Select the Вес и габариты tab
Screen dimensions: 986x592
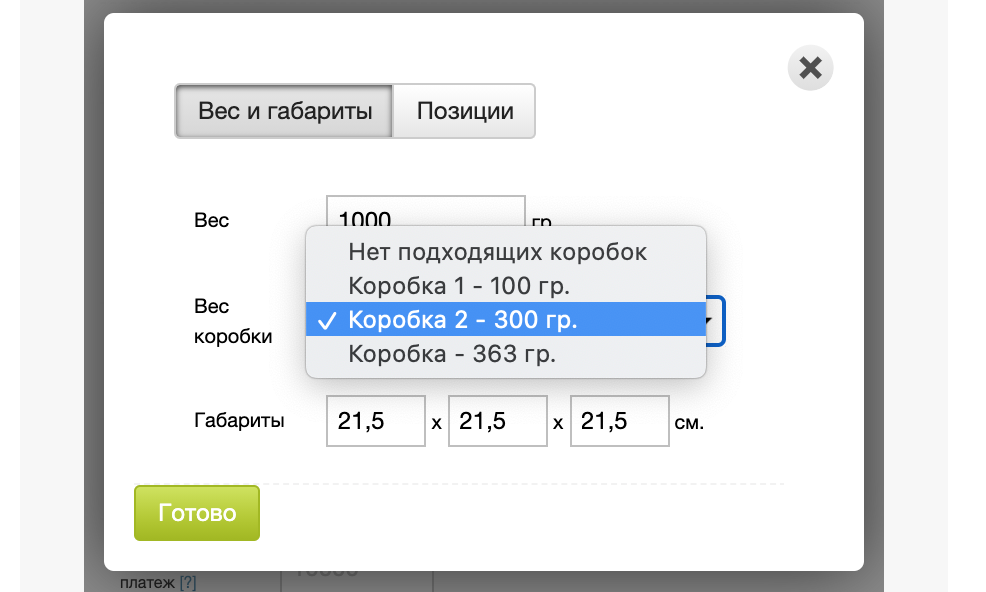(x=285, y=111)
